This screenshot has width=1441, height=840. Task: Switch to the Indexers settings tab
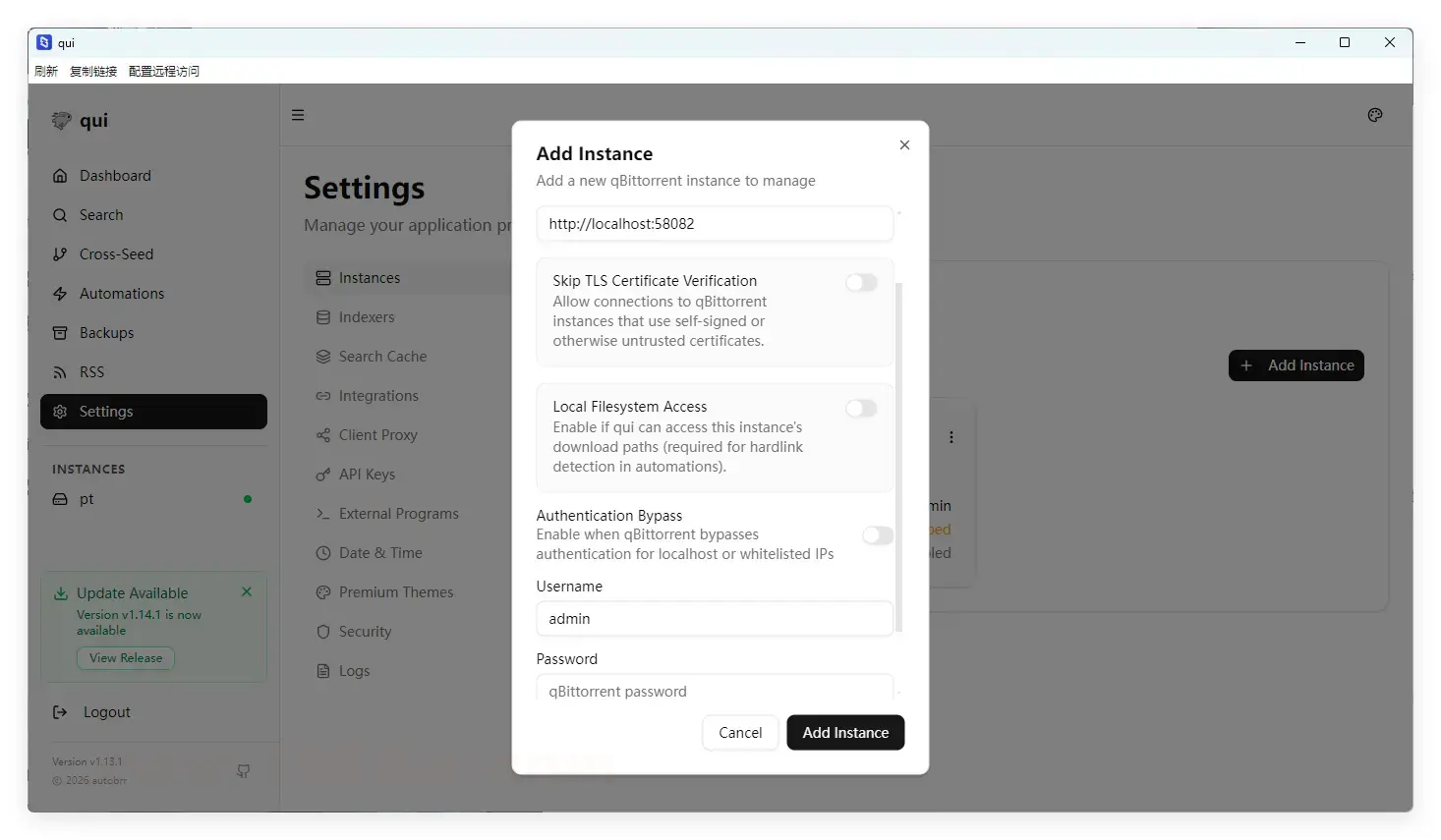(366, 317)
